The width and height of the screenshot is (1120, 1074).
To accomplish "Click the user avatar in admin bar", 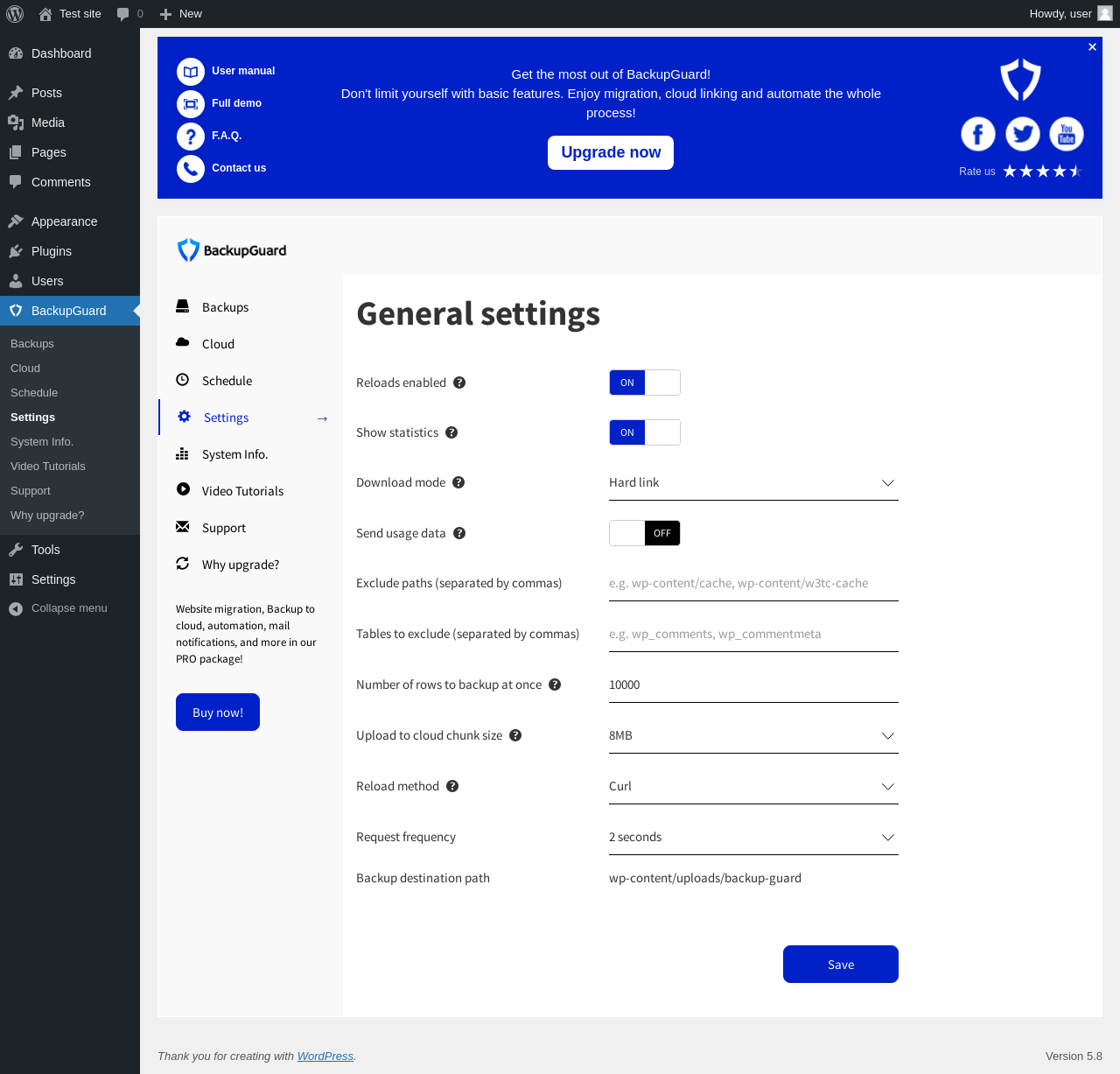I will coord(1105,14).
